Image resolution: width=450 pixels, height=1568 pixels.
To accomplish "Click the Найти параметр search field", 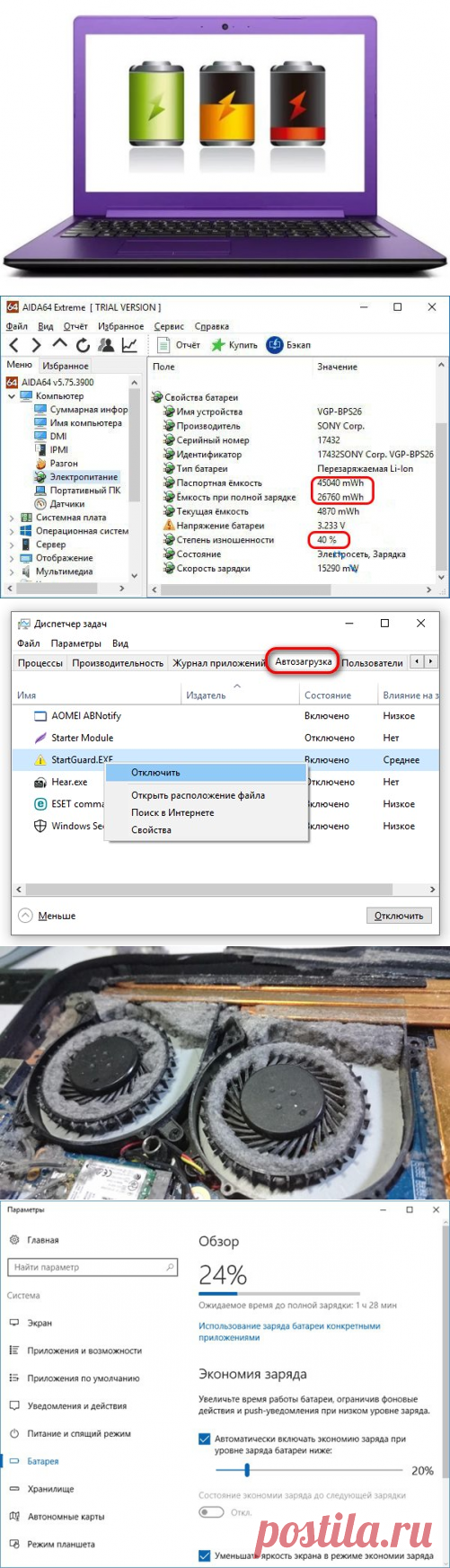I will point(93,1267).
